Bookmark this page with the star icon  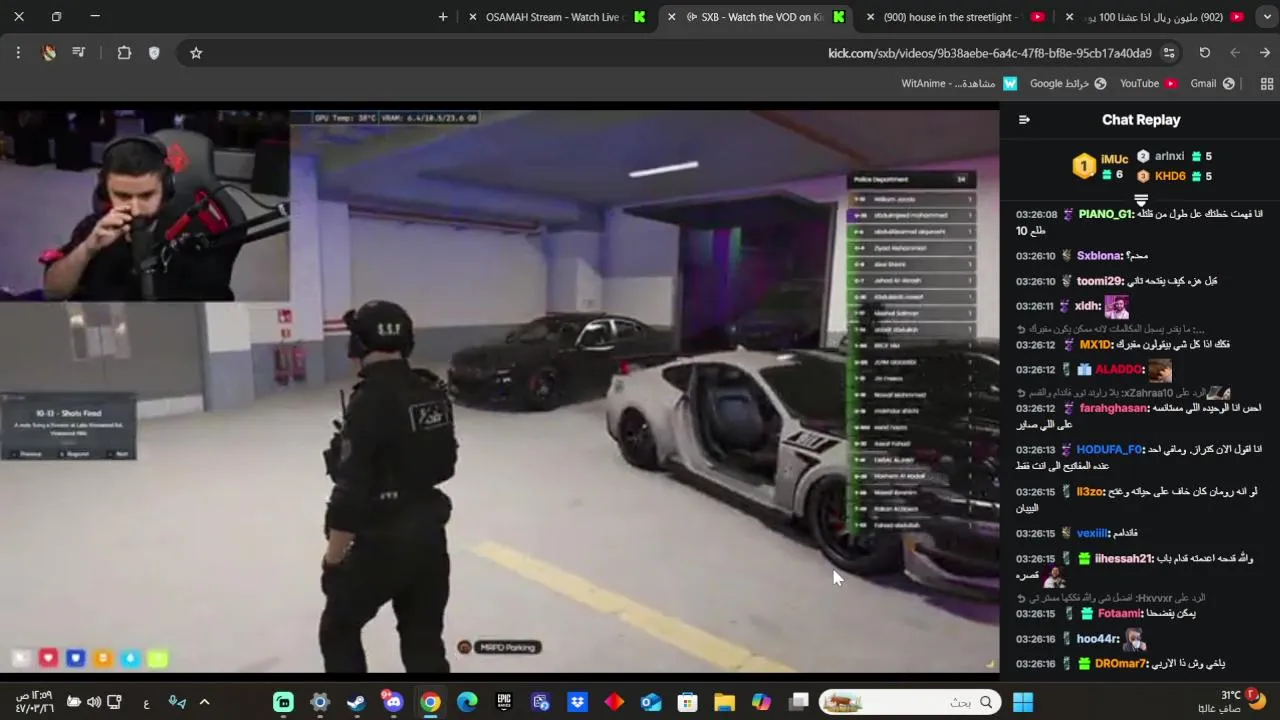(x=196, y=53)
